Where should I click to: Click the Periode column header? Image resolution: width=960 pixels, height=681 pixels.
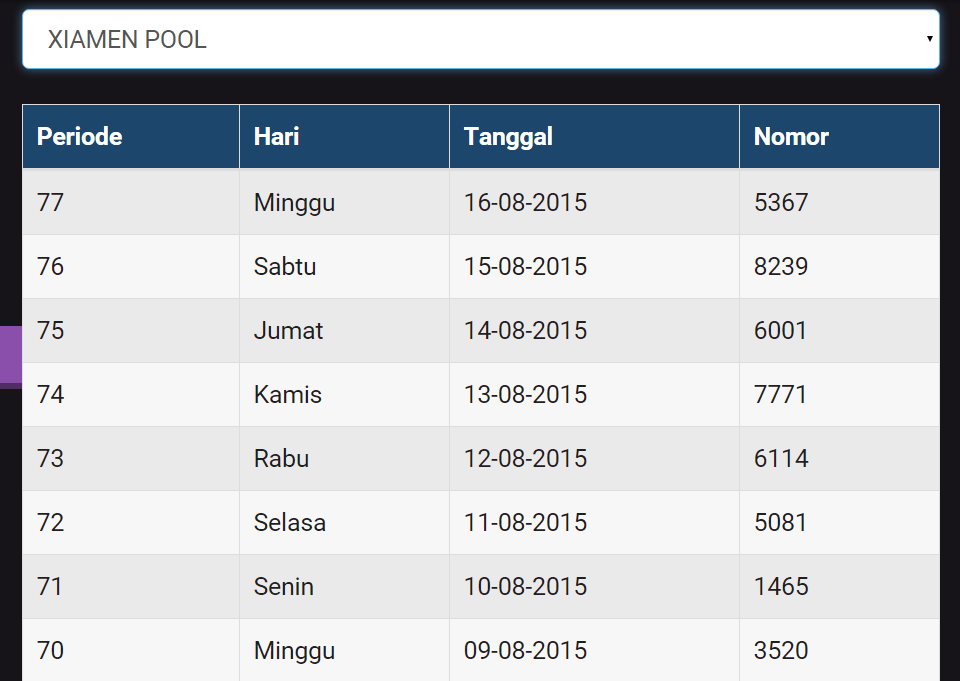click(x=80, y=137)
